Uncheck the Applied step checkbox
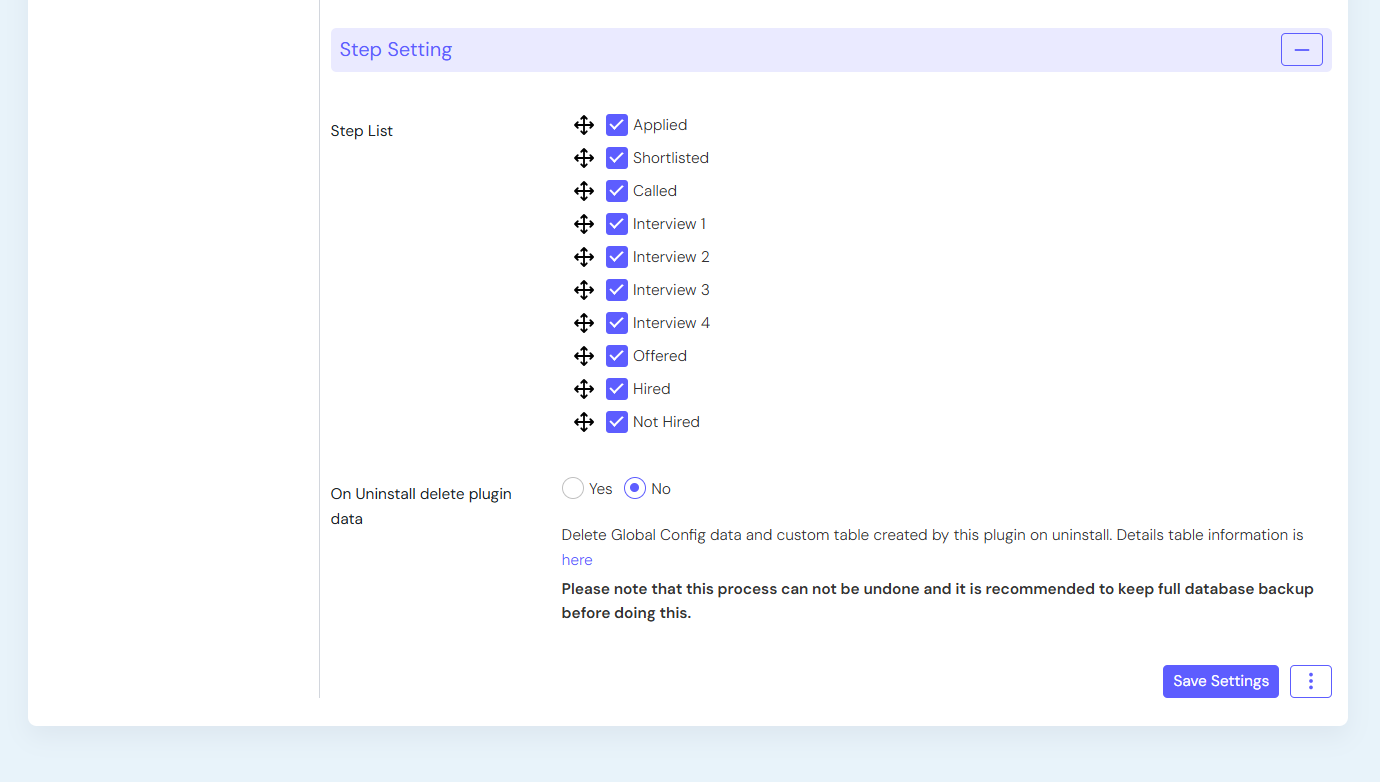 coord(617,125)
